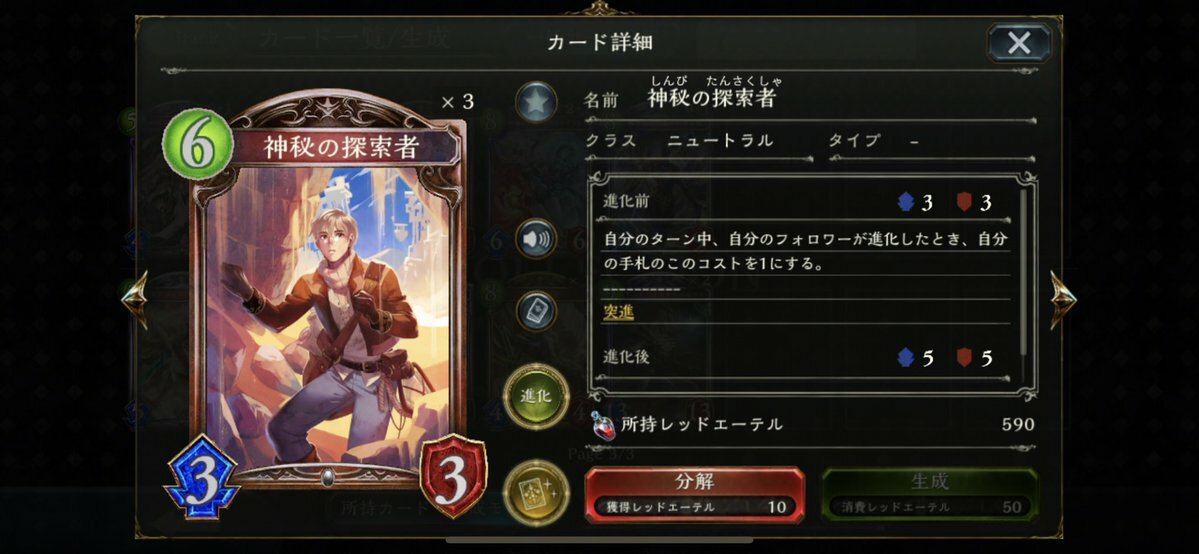Click the 分解 liquefy button
The height and width of the screenshot is (554, 1199).
coord(694,494)
